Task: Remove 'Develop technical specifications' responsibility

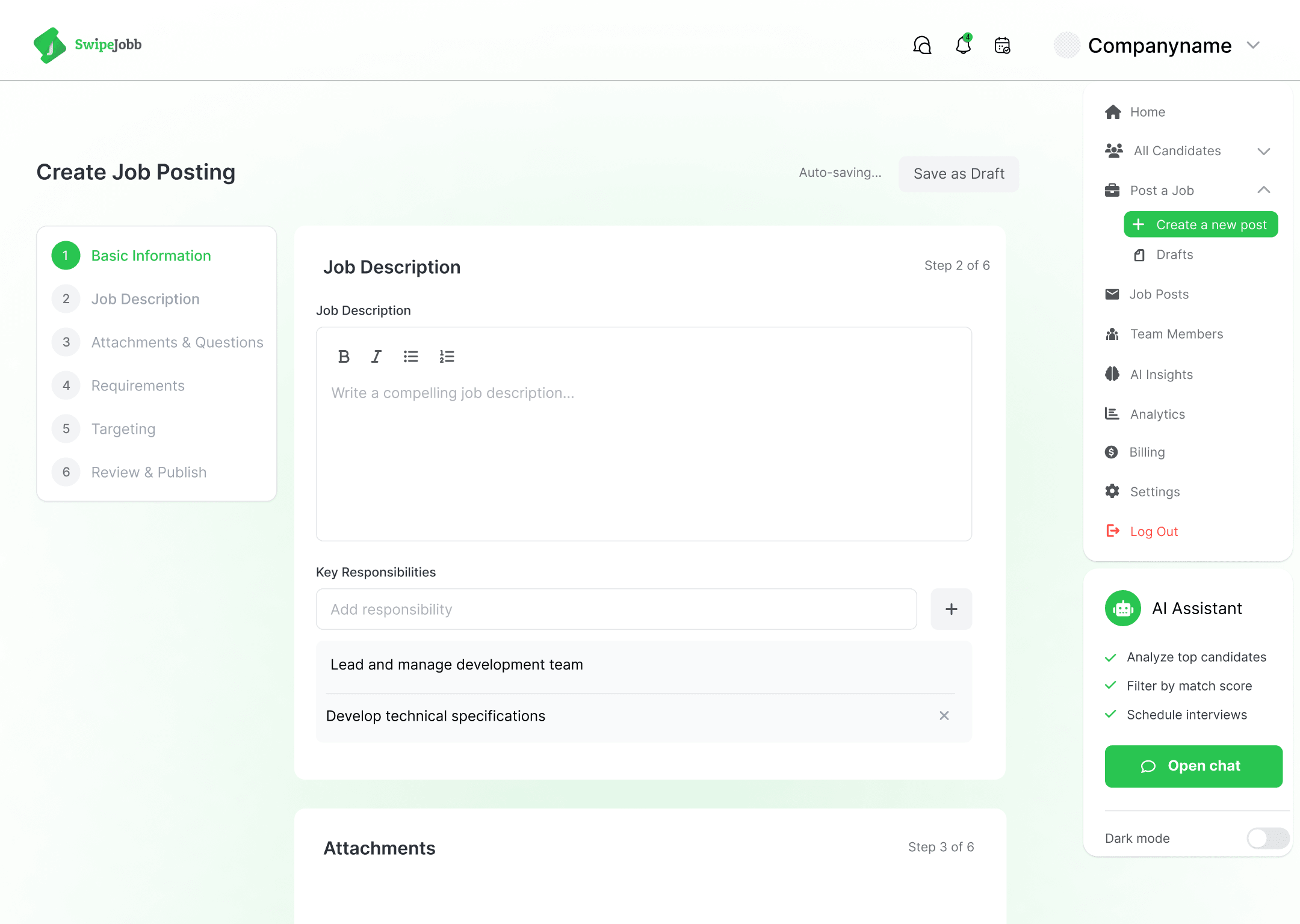Action: tap(944, 715)
